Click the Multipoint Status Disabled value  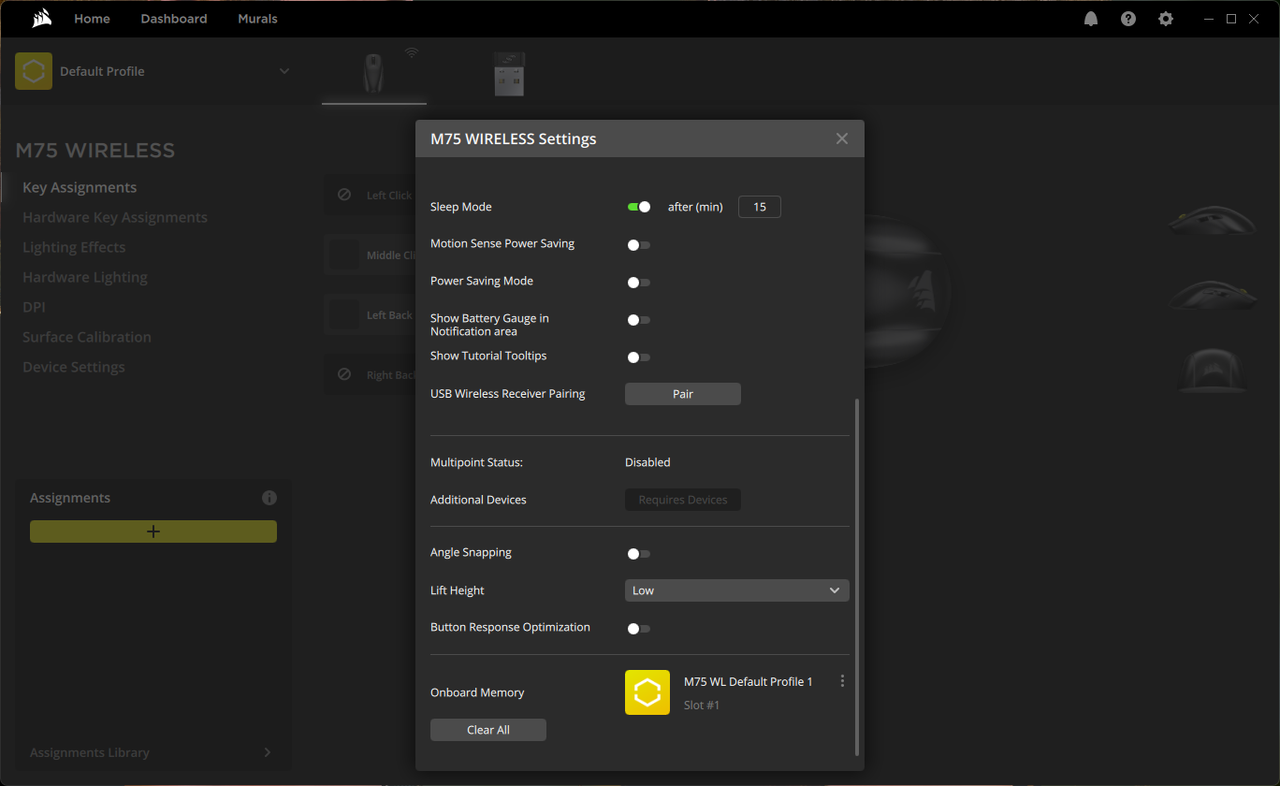point(648,462)
